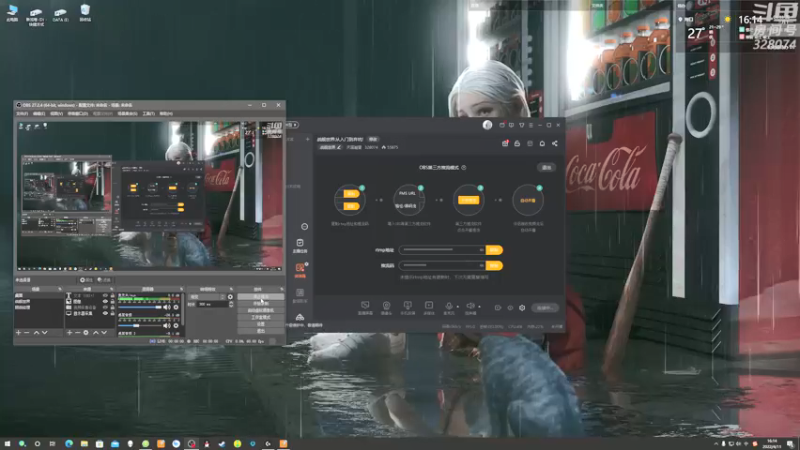Expand the speaker options arrow in streaming toolbar
The height and width of the screenshot is (450, 800).
pos(480,305)
